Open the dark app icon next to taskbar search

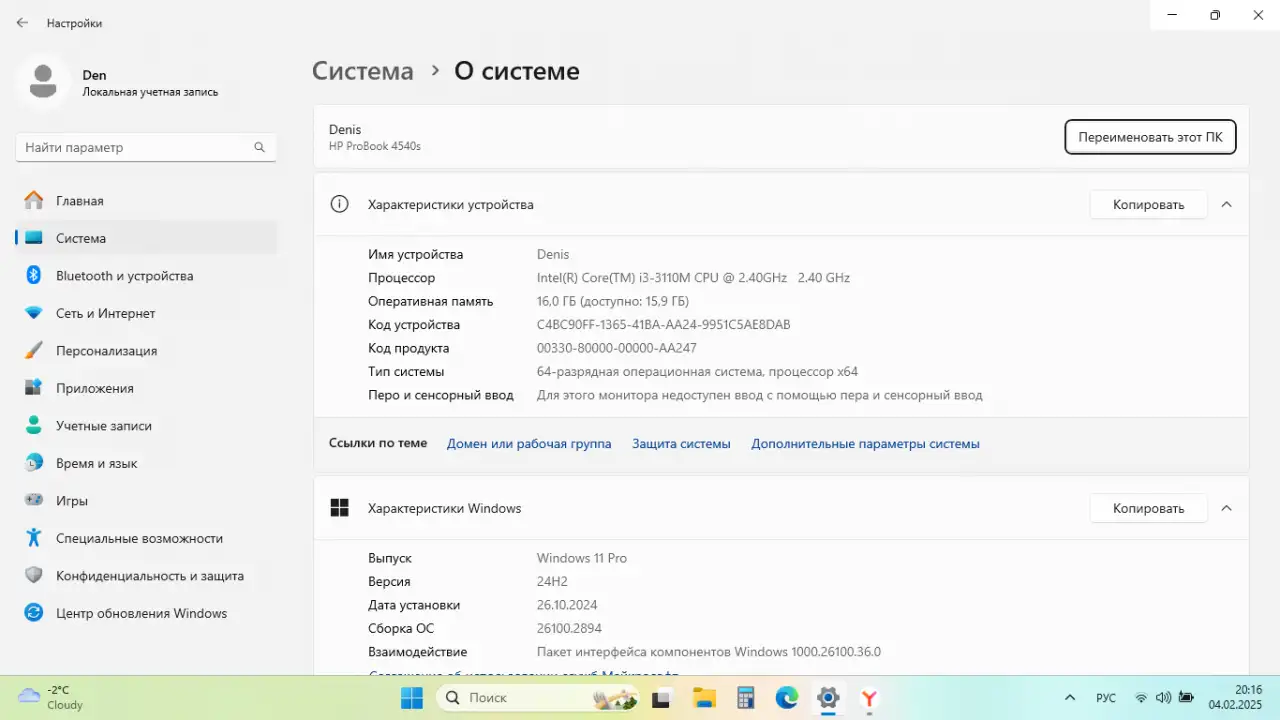[x=662, y=697]
